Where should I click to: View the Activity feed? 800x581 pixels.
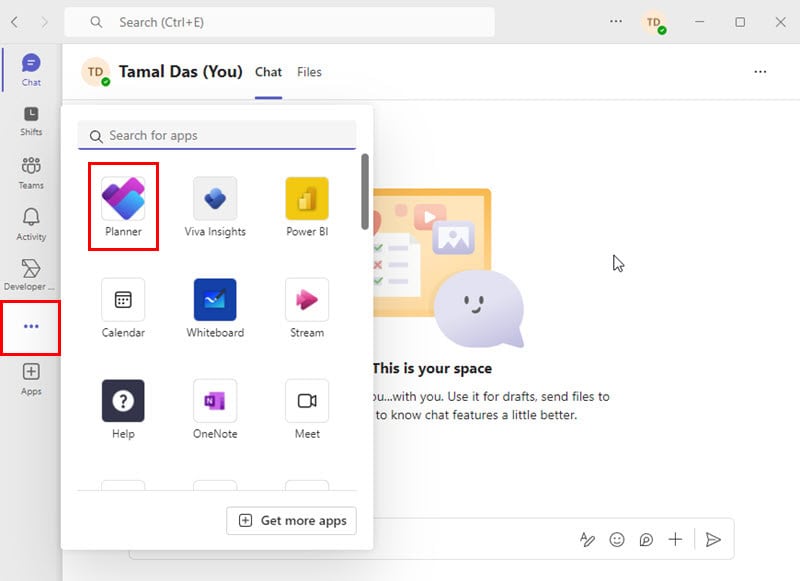[31, 224]
